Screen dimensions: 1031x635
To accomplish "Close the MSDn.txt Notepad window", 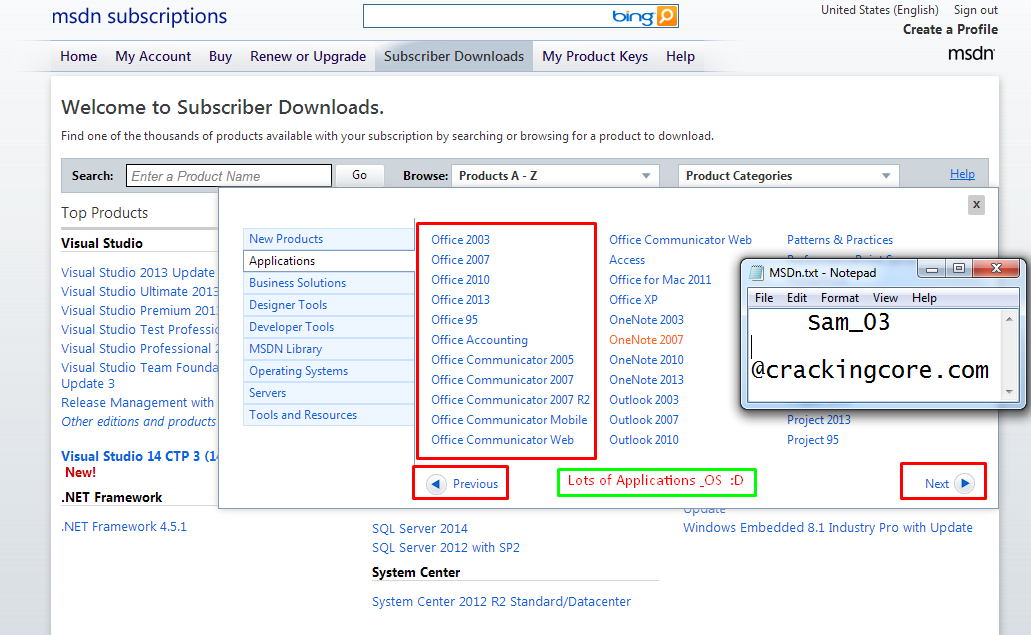I will [996, 268].
